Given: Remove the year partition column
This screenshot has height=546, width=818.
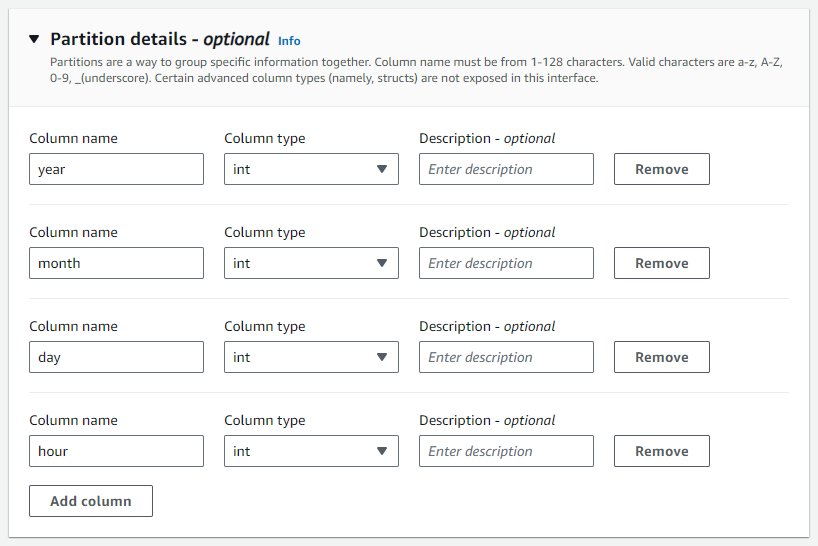Looking at the screenshot, I should pyautogui.click(x=661, y=169).
